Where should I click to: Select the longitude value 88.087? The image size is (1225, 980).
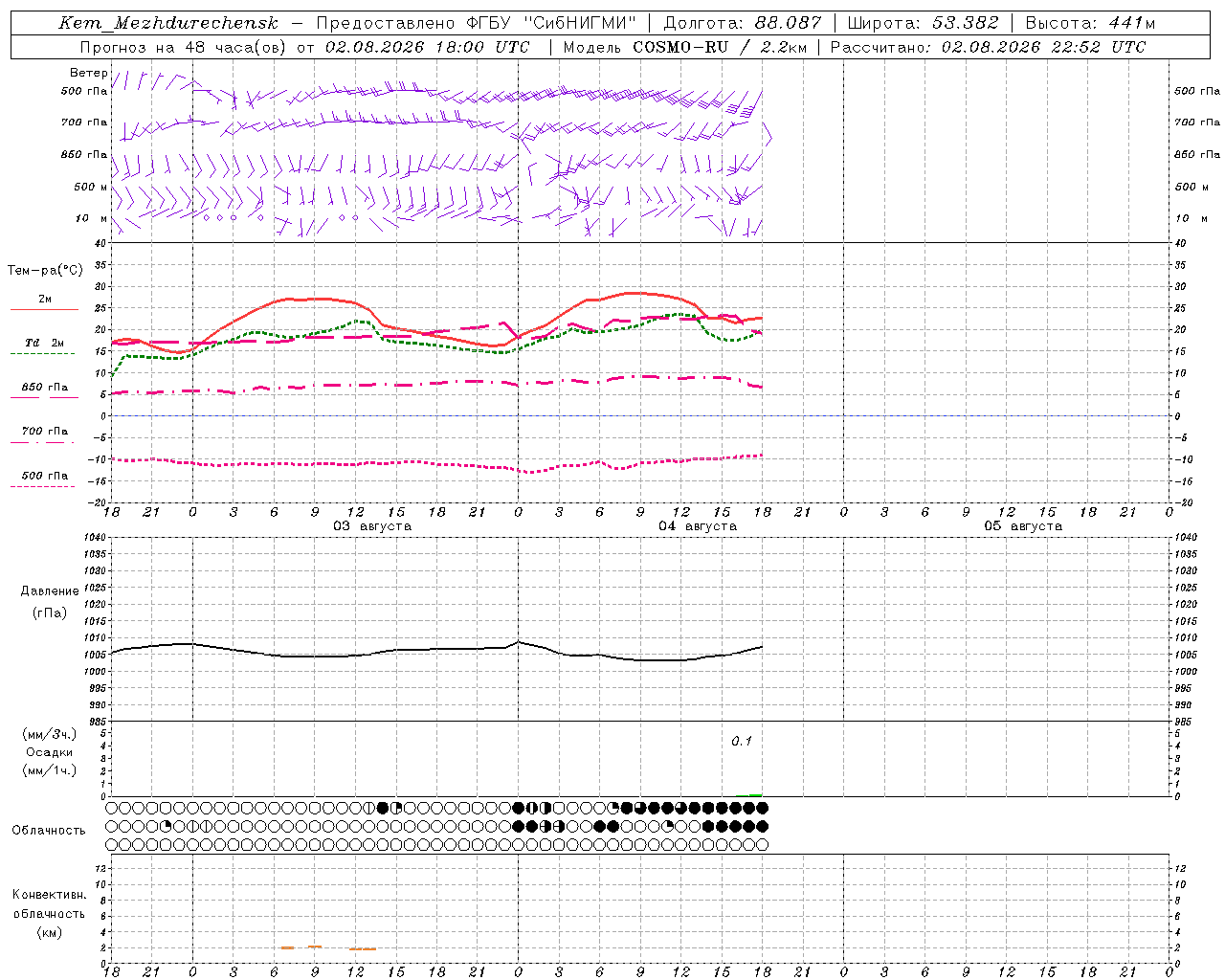click(788, 23)
